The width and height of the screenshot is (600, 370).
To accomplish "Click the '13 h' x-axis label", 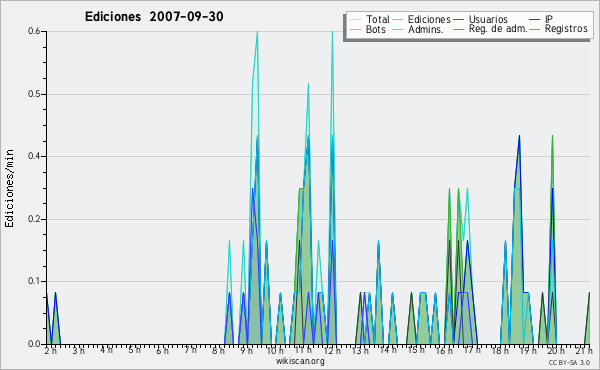I will (360, 350).
